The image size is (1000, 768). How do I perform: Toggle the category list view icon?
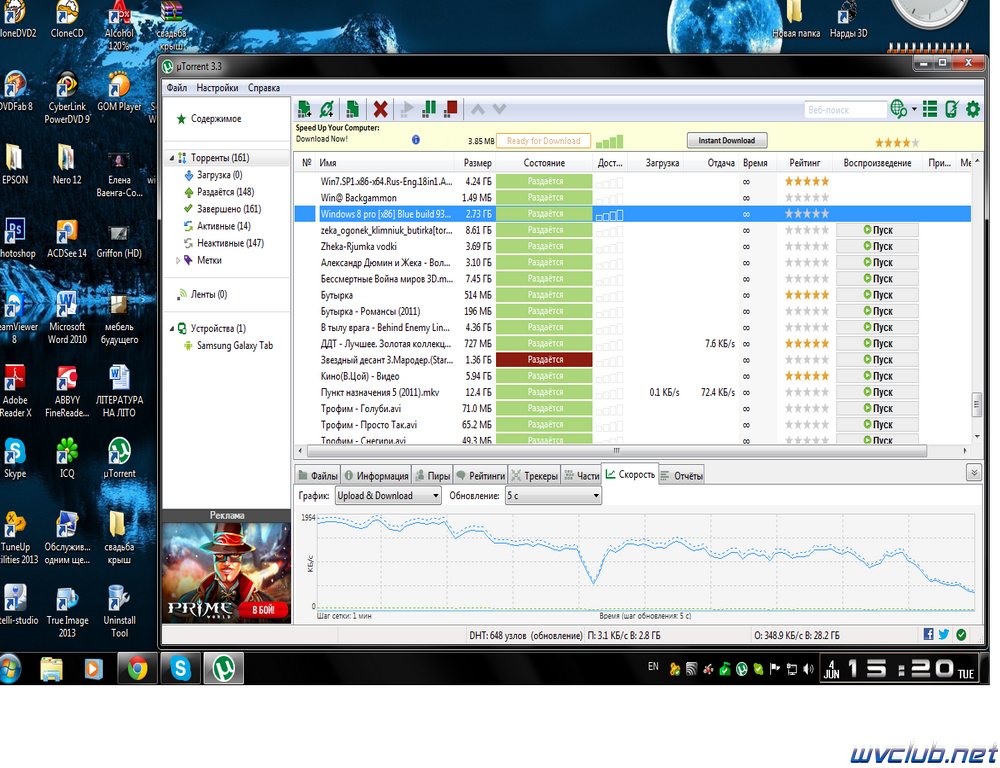(x=930, y=109)
